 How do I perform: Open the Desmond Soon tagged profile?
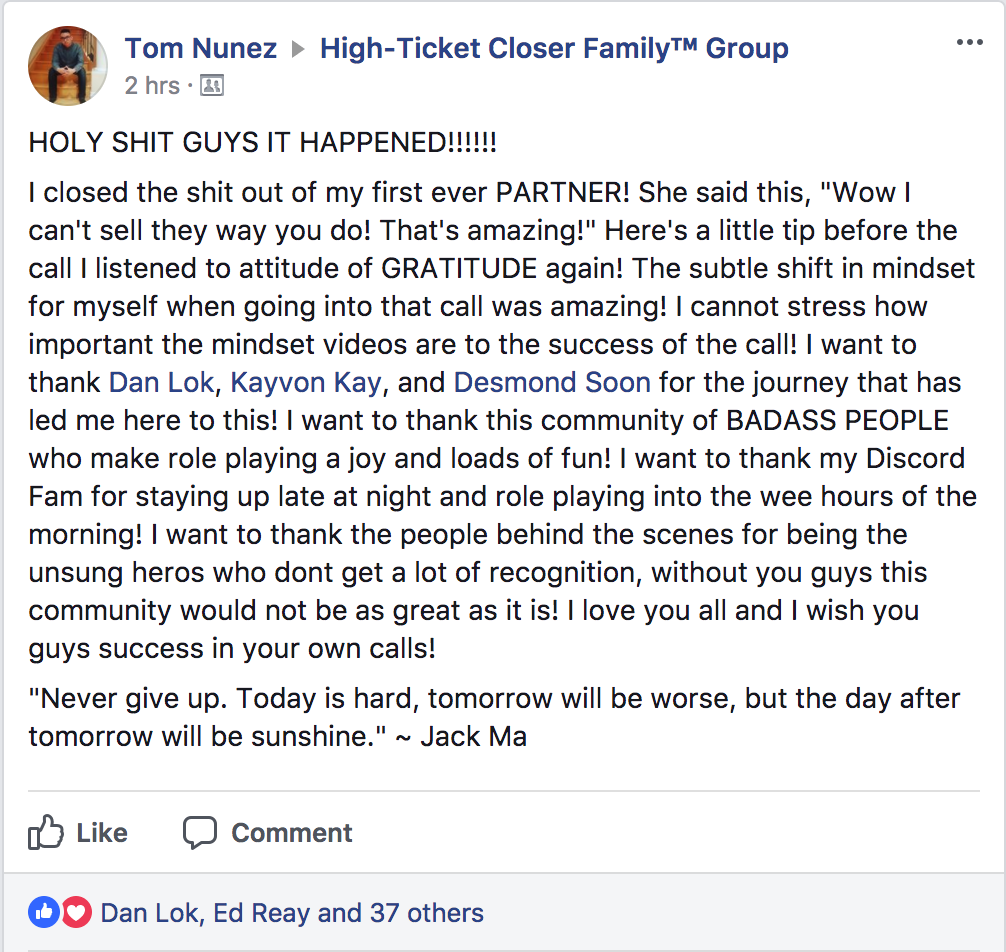pyautogui.click(x=552, y=382)
